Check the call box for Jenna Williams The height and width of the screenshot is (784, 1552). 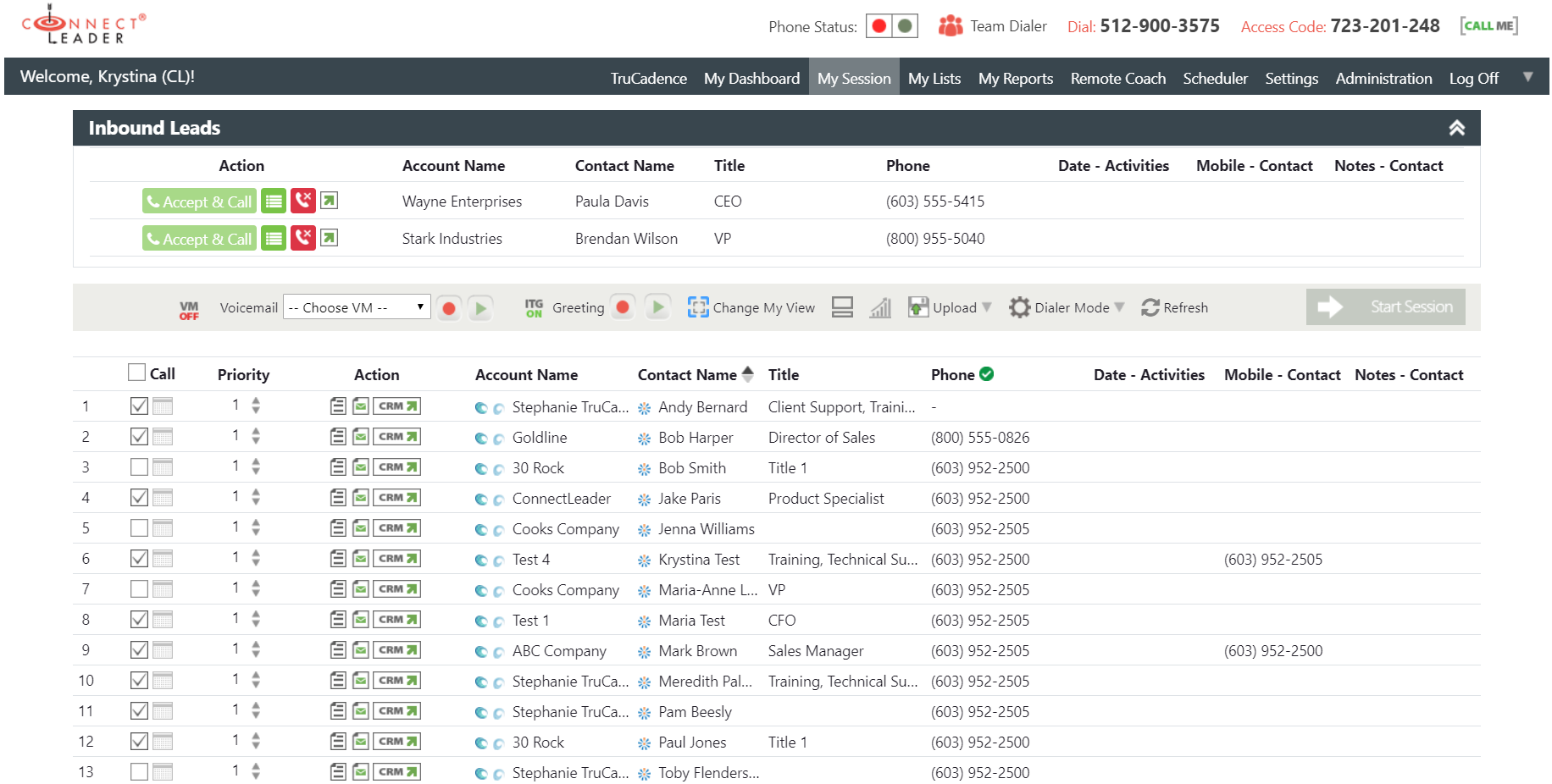pos(139,528)
